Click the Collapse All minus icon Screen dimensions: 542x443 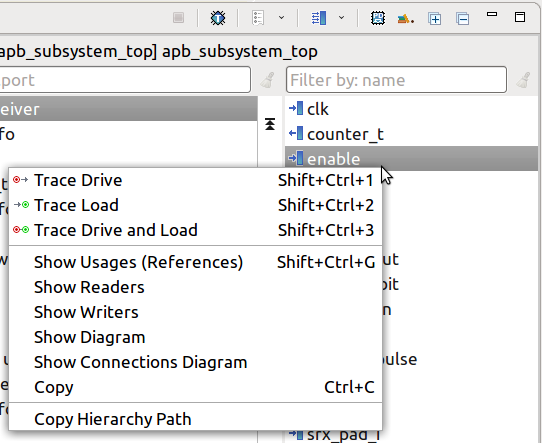[x=462, y=18]
